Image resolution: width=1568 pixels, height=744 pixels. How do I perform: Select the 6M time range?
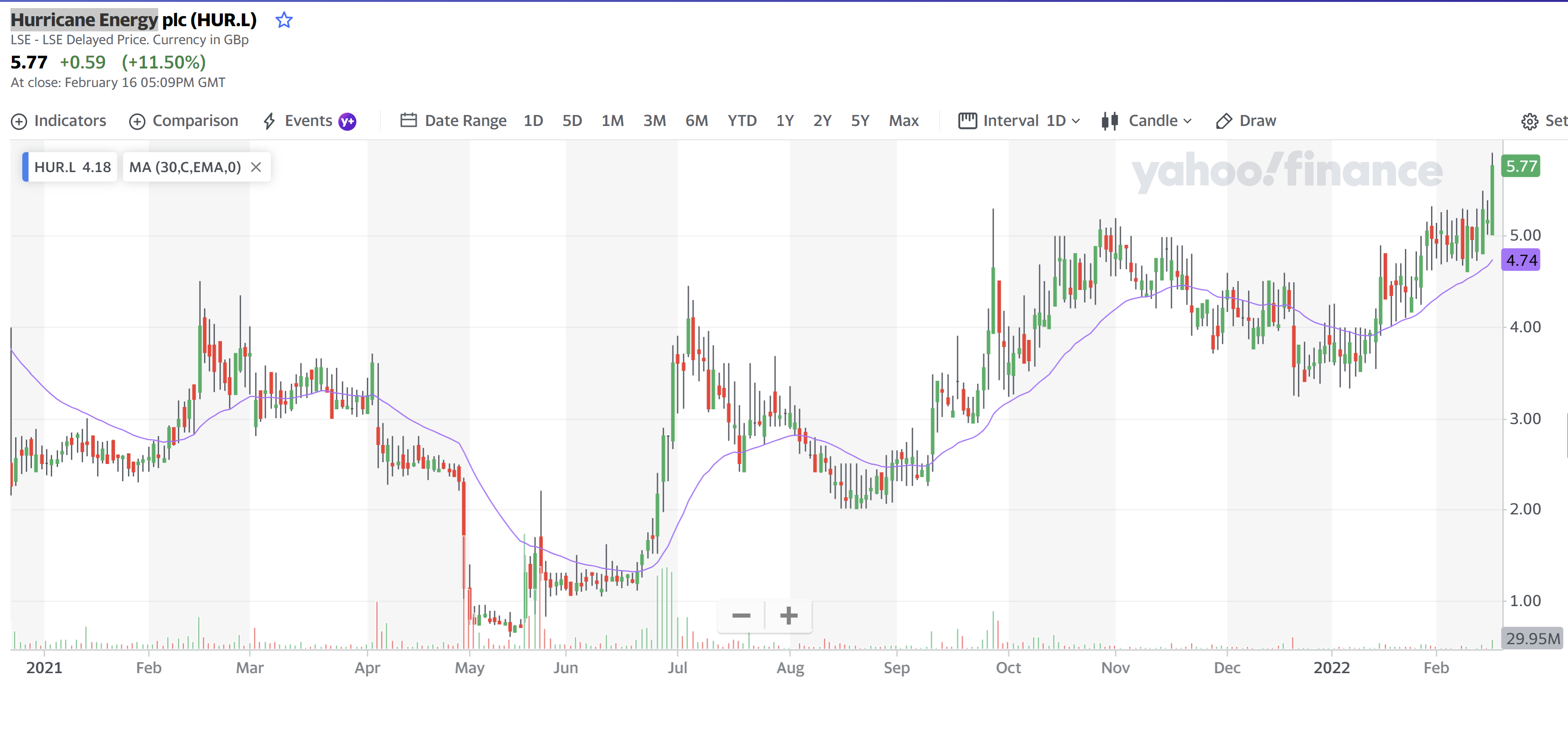(x=697, y=121)
